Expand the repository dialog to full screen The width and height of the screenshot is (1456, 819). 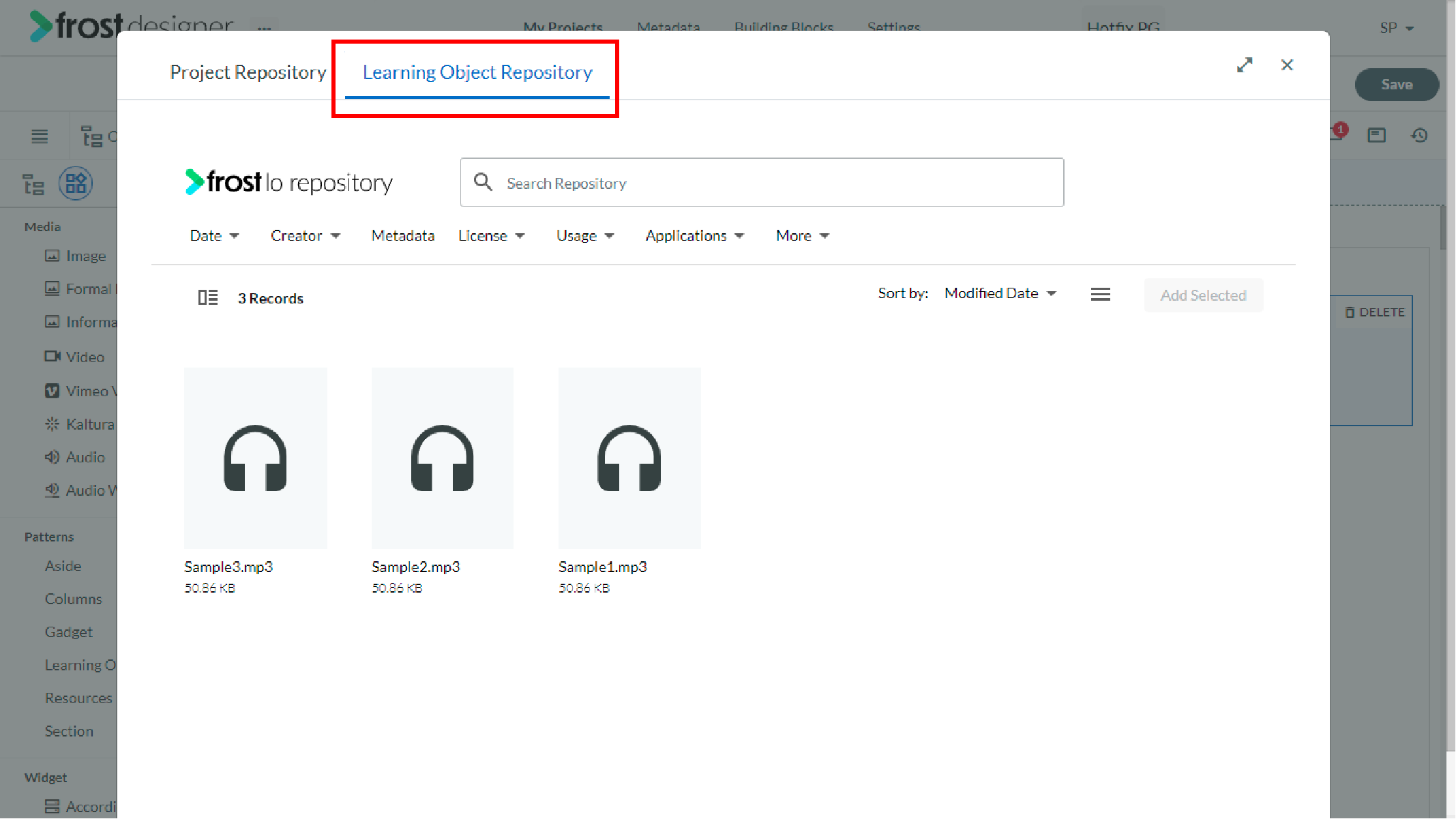[x=1245, y=65]
